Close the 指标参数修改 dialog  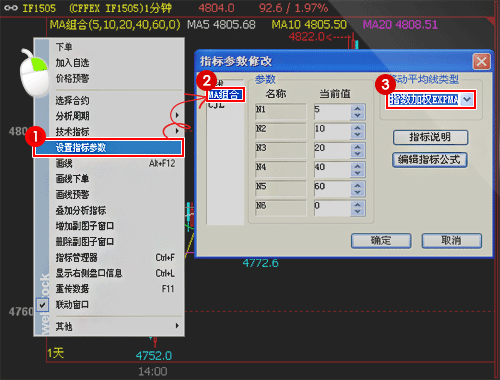coord(481,62)
